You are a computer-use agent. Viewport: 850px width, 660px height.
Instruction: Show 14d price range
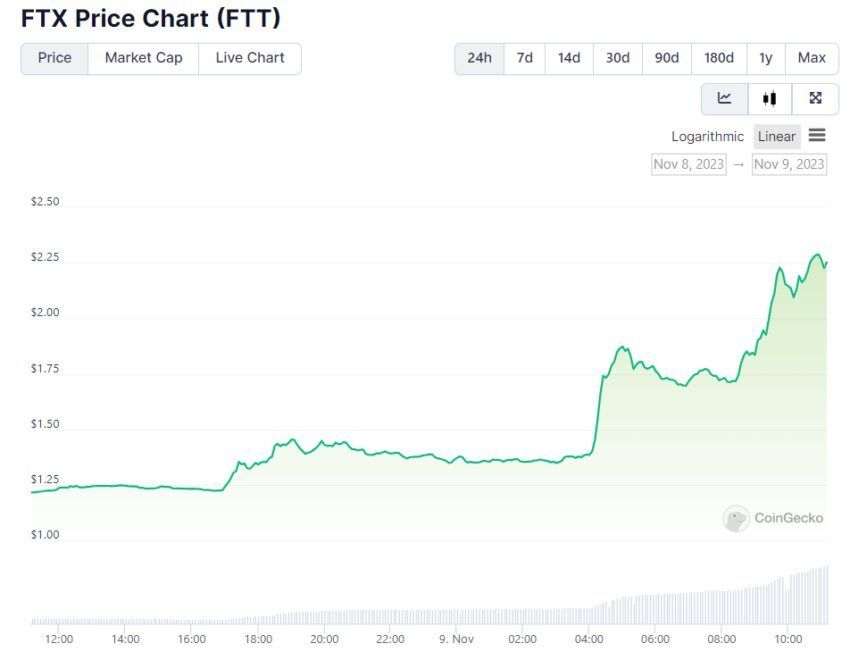coord(569,58)
